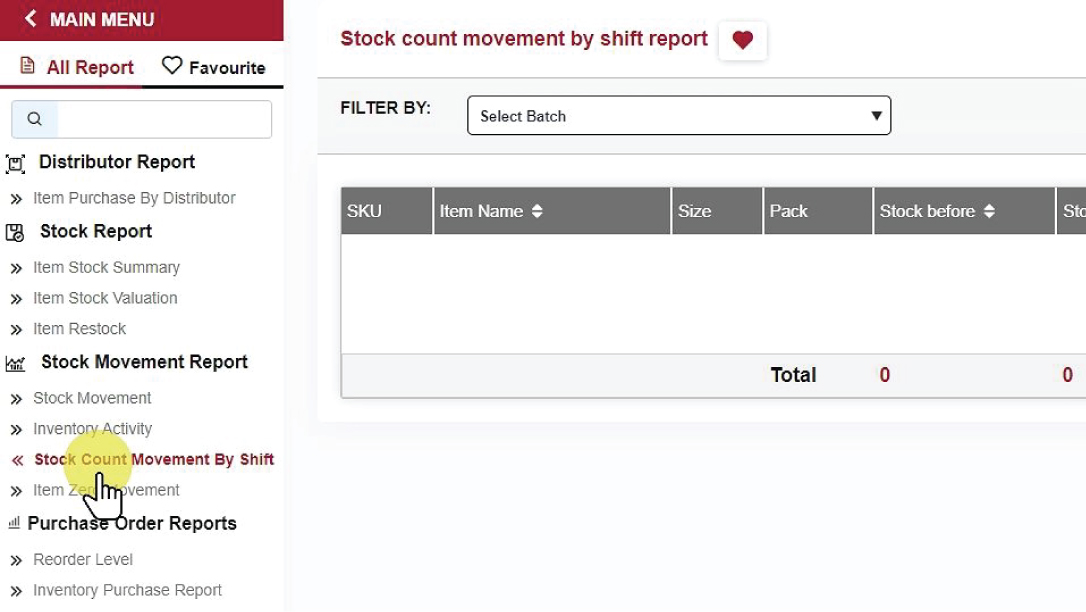Viewport: 1086px width, 612px height.
Task: Switch to the All Report tab
Action: tap(77, 67)
